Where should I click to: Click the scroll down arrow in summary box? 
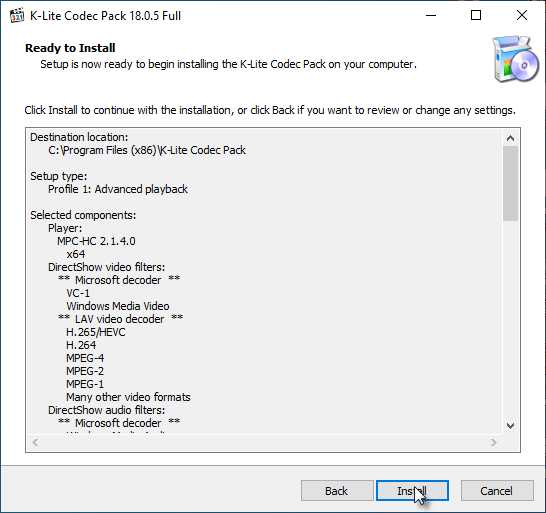click(x=510, y=426)
